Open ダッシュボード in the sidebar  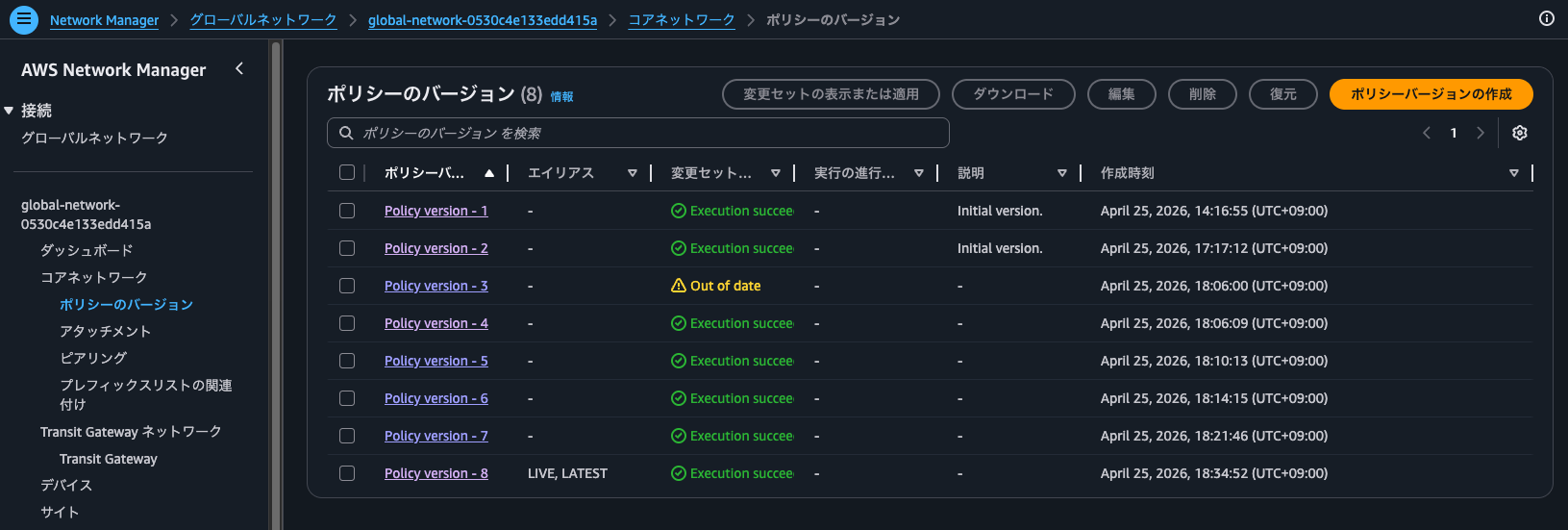click(x=87, y=250)
